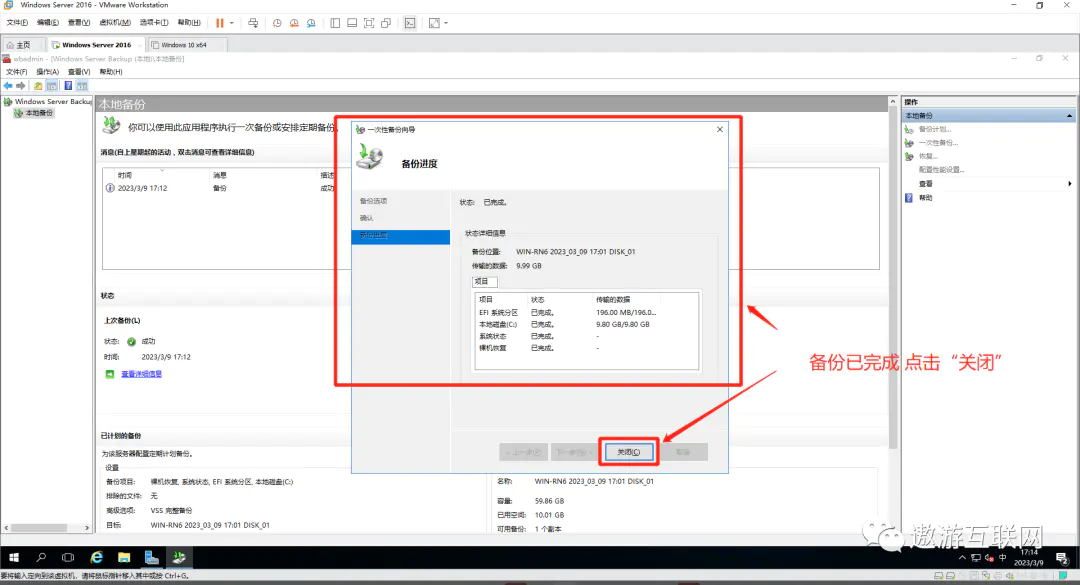
Task: Toggle show/hide action pane icon
Action: click(x=82, y=85)
